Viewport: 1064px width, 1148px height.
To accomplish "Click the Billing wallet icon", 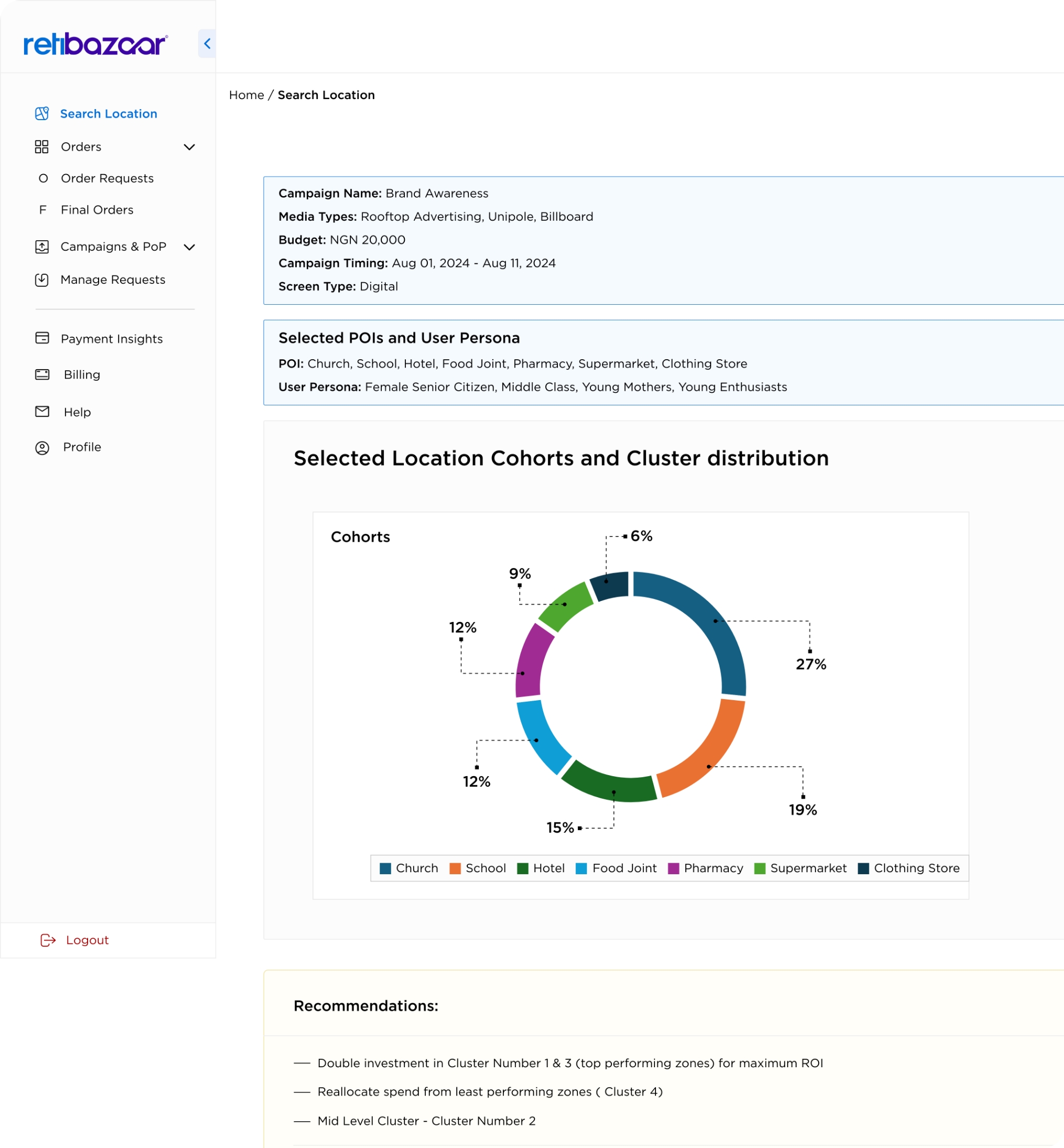I will click(x=42, y=374).
